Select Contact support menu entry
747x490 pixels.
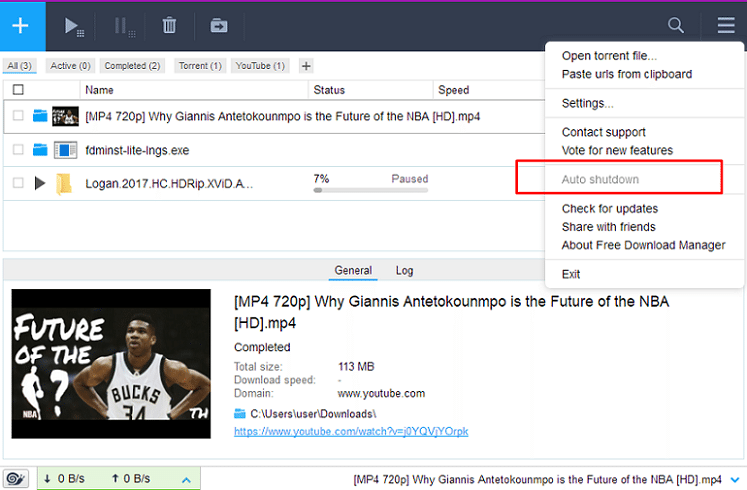pyautogui.click(x=603, y=132)
